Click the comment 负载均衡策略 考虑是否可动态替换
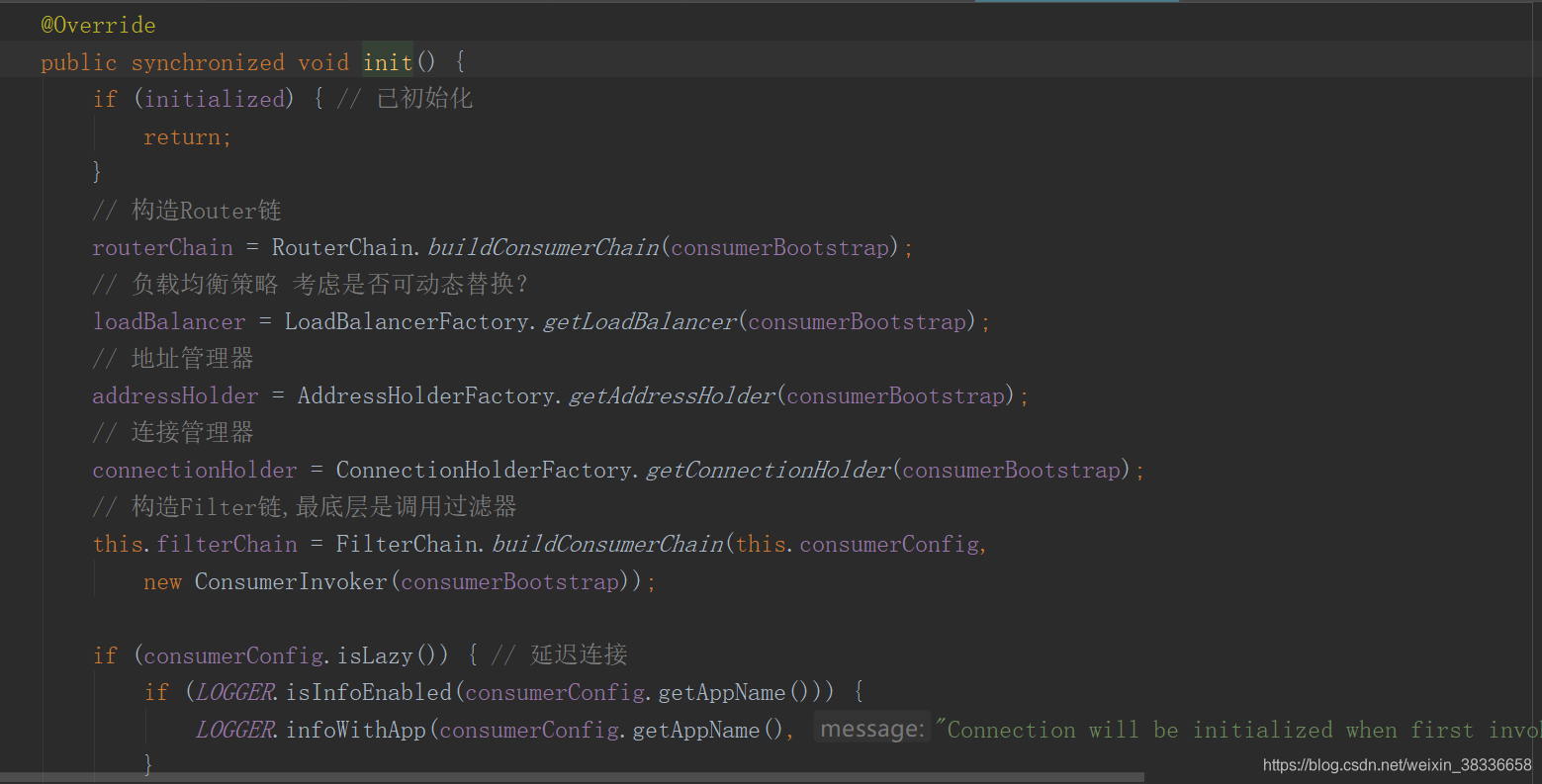The height and width of the screenshot is (784, 1542). click(x=311, y=285)
